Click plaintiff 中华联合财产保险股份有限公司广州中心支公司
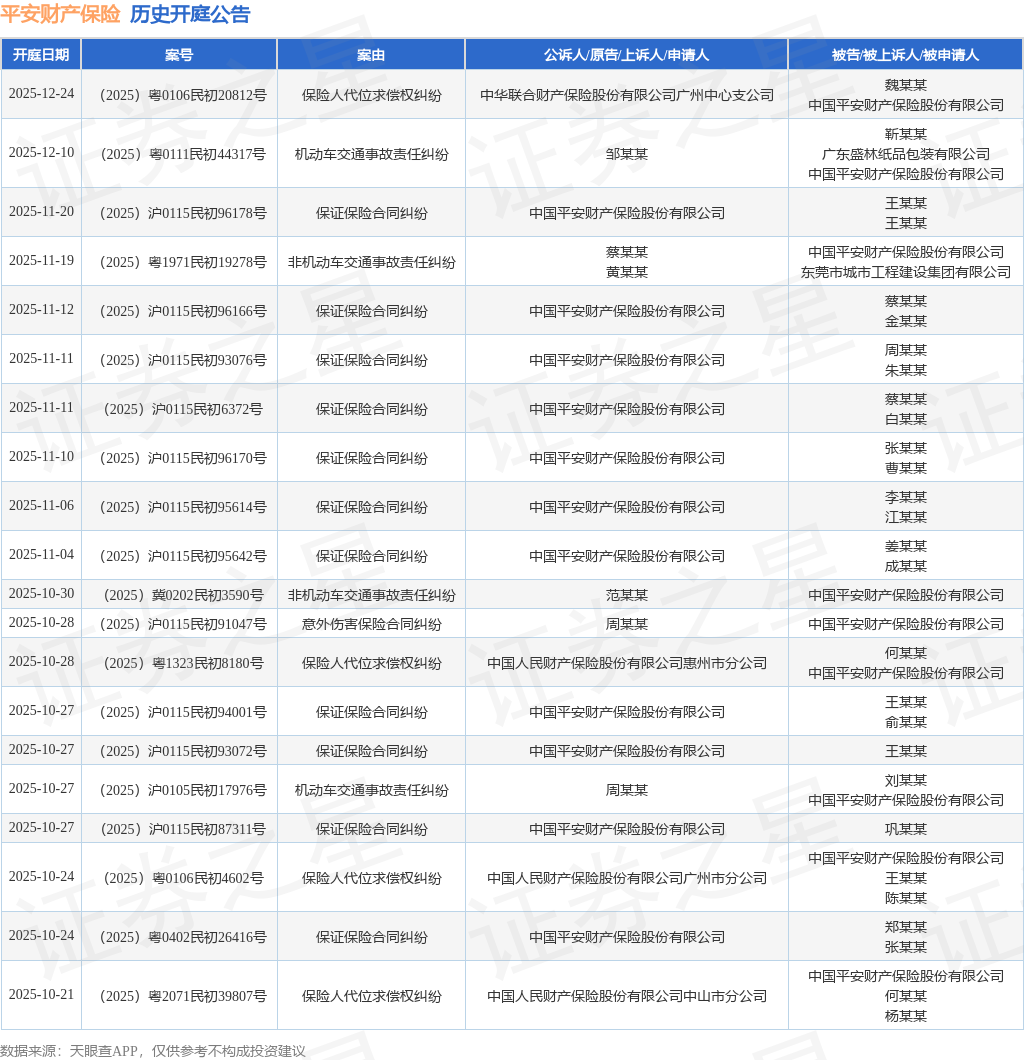Screen dimensions: 1024x1060 click(627, 95)
